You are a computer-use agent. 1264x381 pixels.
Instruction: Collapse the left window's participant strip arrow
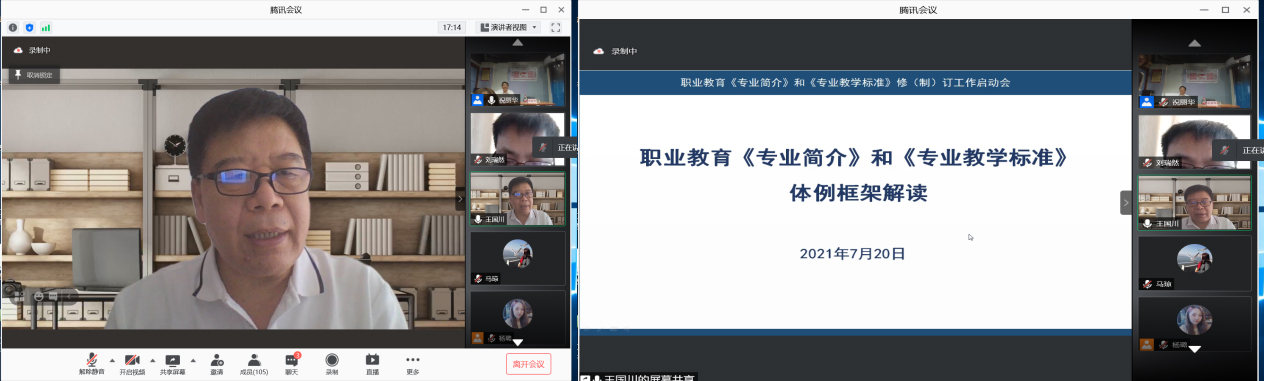(x=461, y=198)
